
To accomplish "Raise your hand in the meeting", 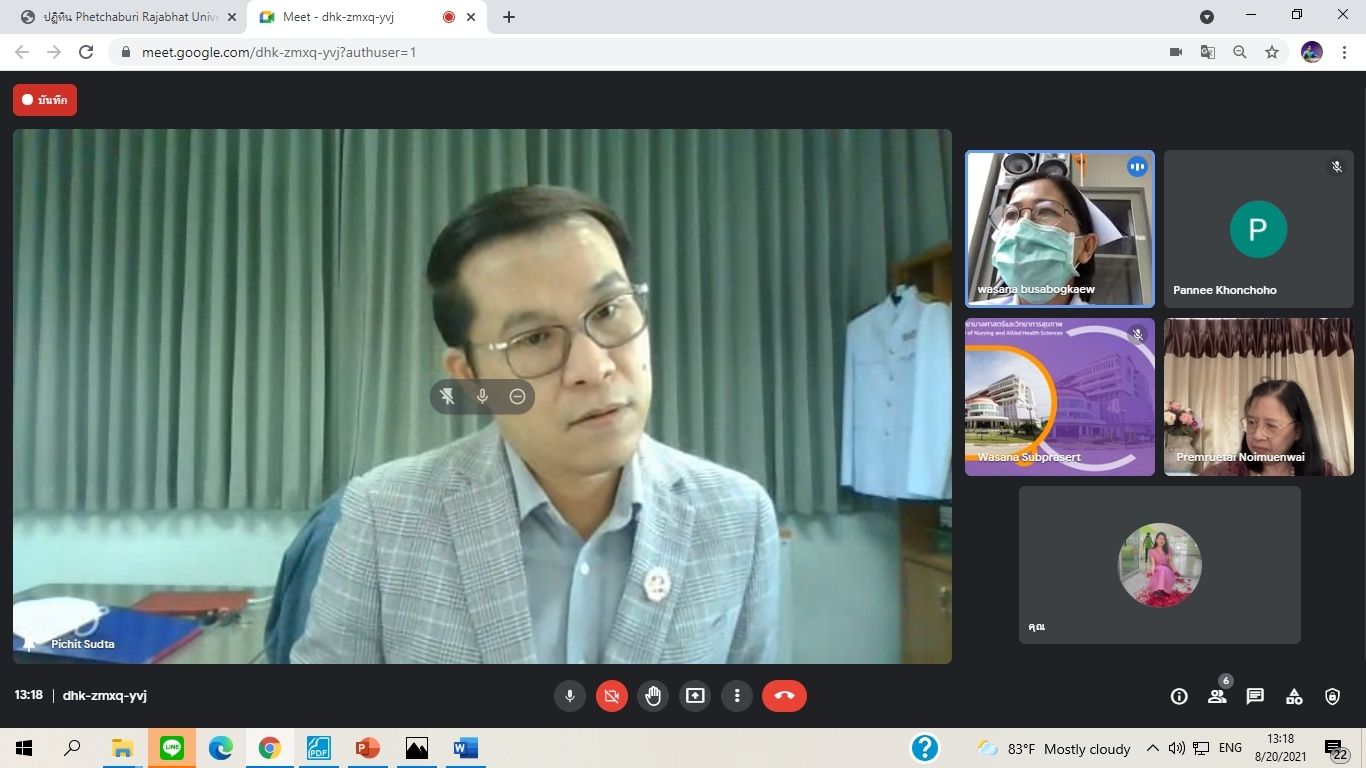I will pyautogui.click(x=653, y=696).
